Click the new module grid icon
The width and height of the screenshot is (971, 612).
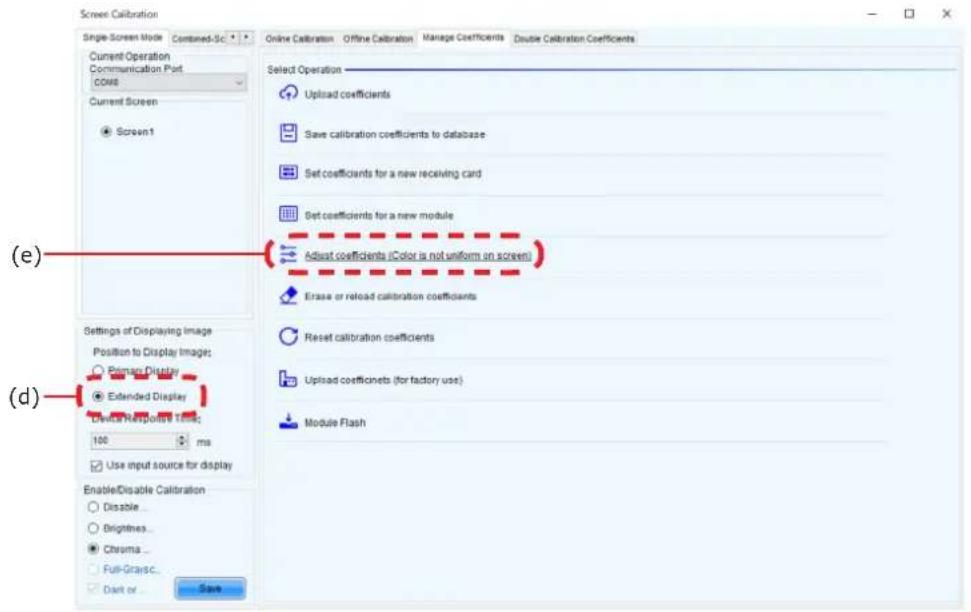pos(288,214)
